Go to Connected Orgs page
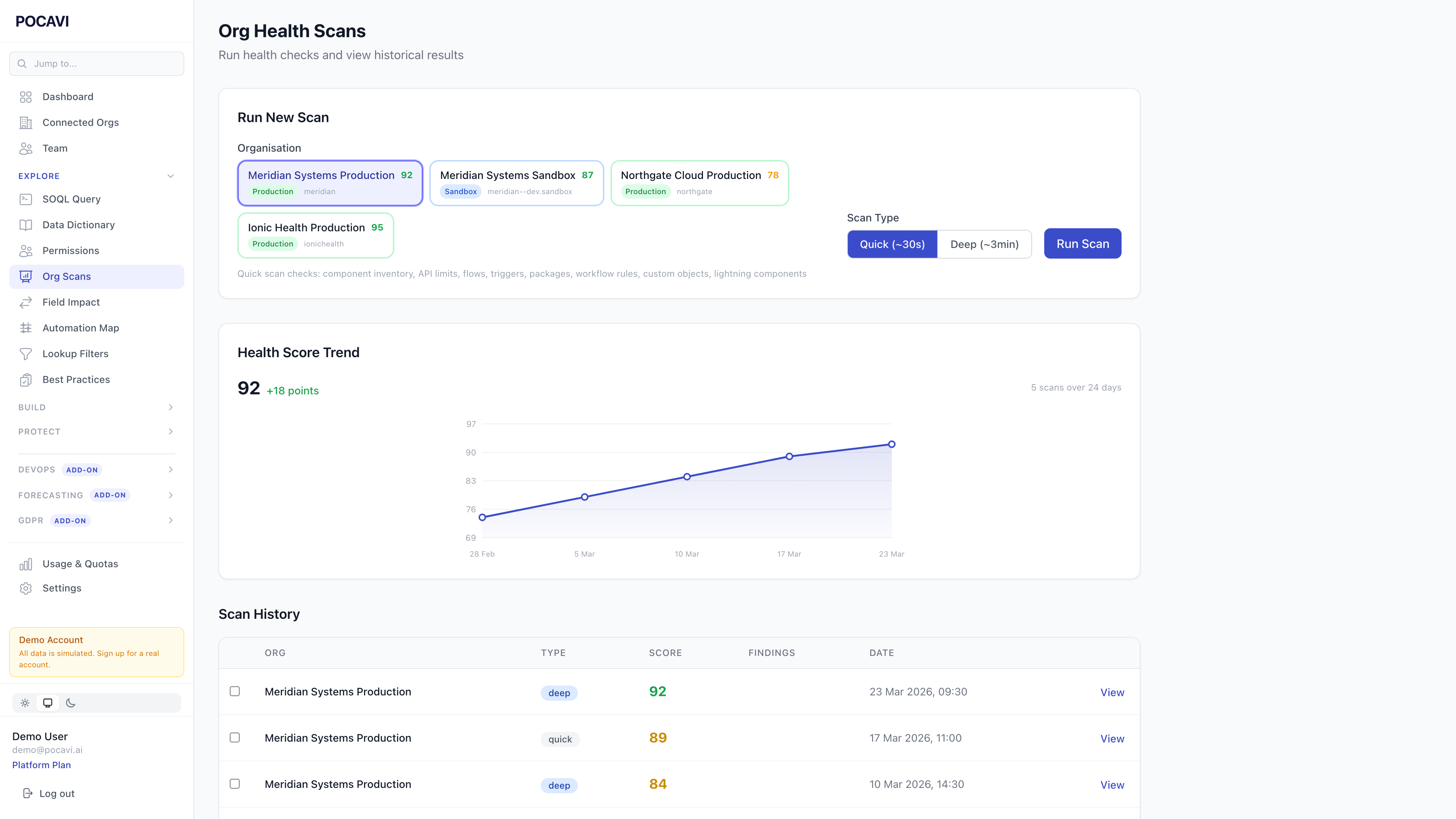The image size is (1456, 819). [80, 122]
